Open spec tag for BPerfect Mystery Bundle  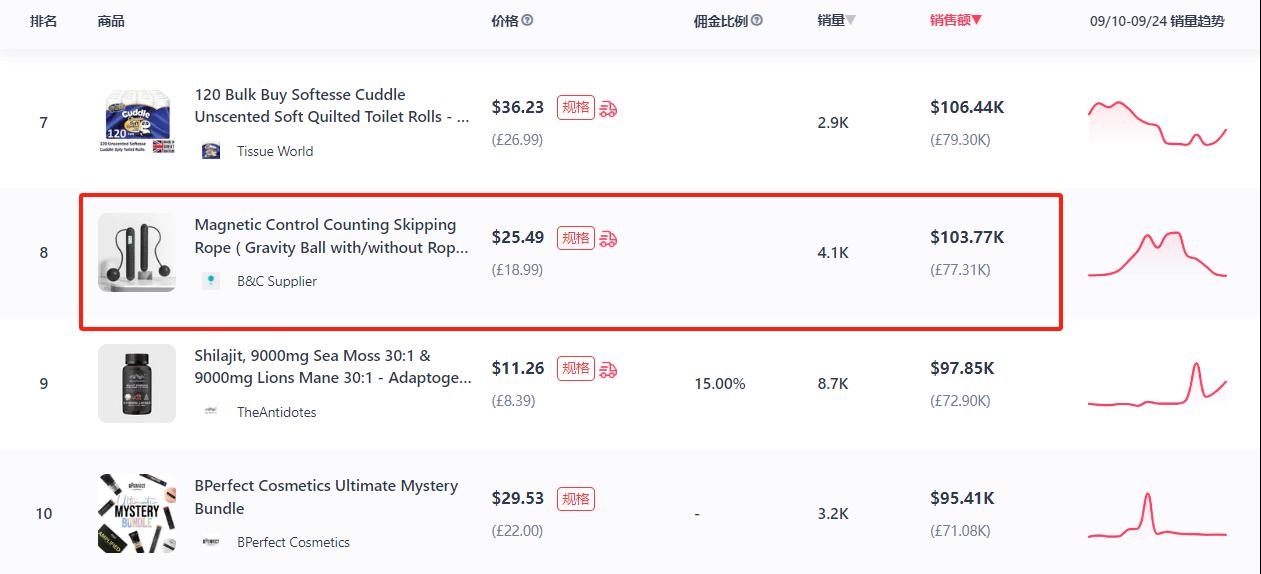[x=576, y=499]
